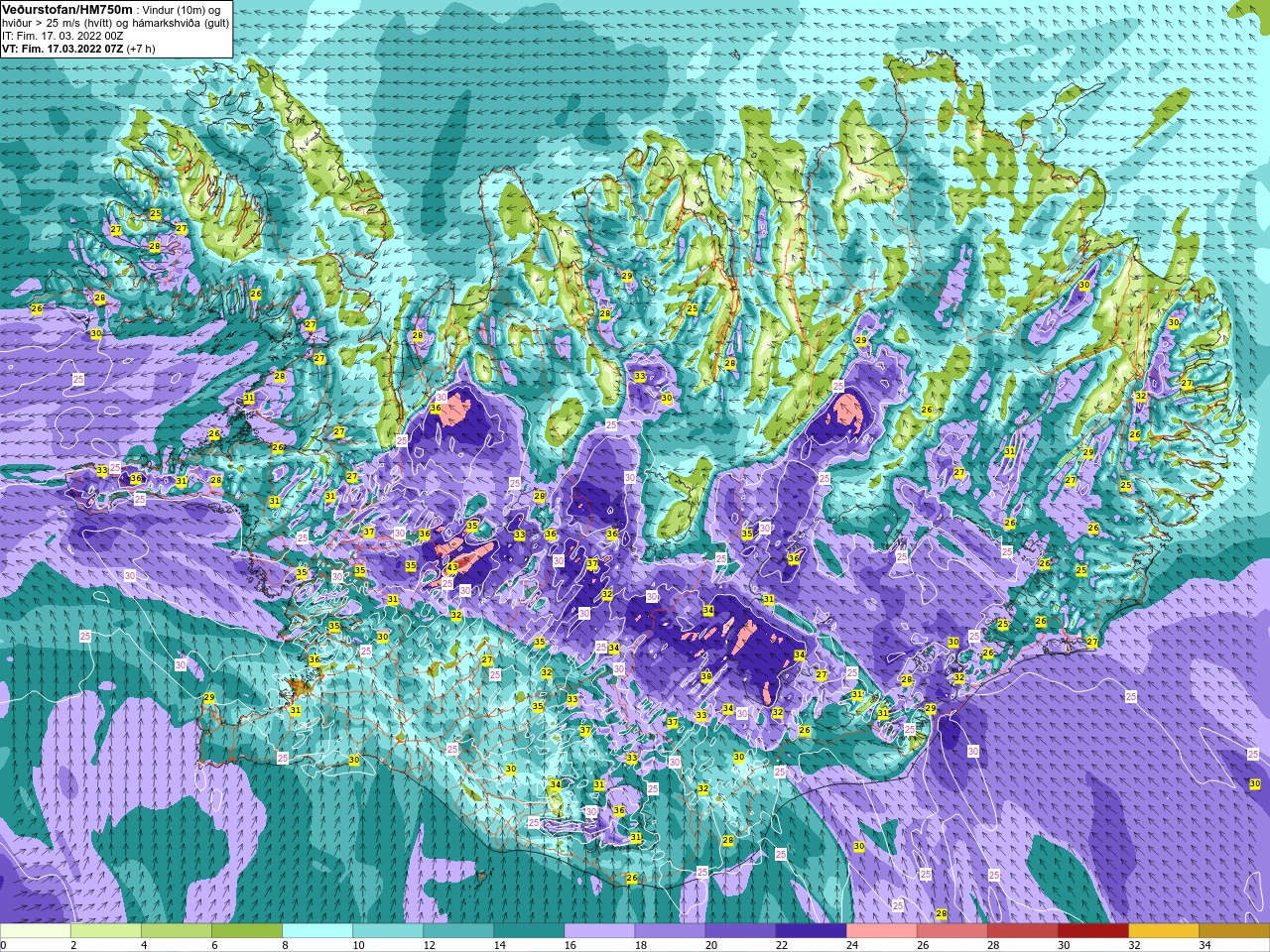Click the '16' tick label on legend scale

click(570, 945)
